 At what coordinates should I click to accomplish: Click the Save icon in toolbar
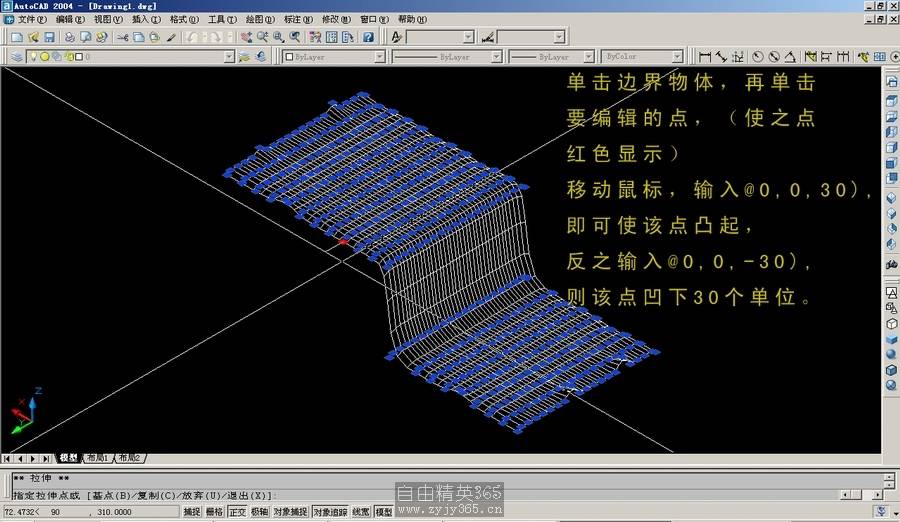point(48,37)
